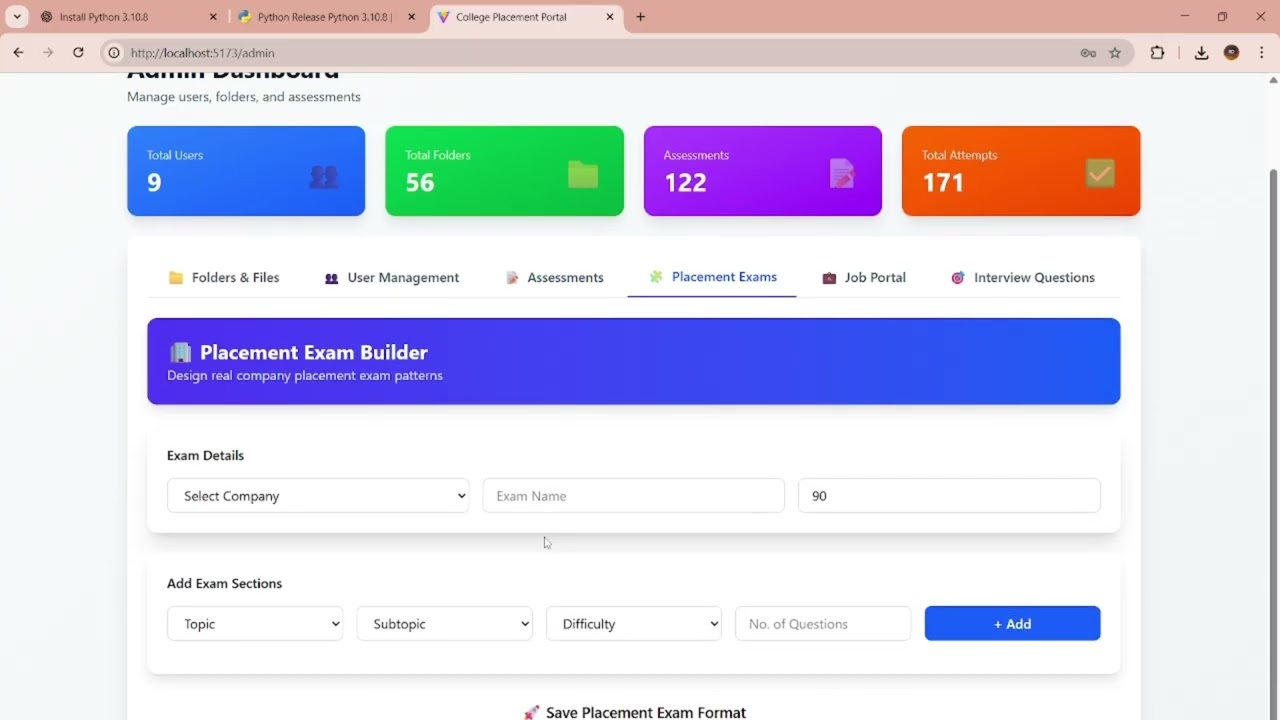The image size is (1280, 720).
Task: Click the target icon beside Interview Questions
Action: point(958,278)
